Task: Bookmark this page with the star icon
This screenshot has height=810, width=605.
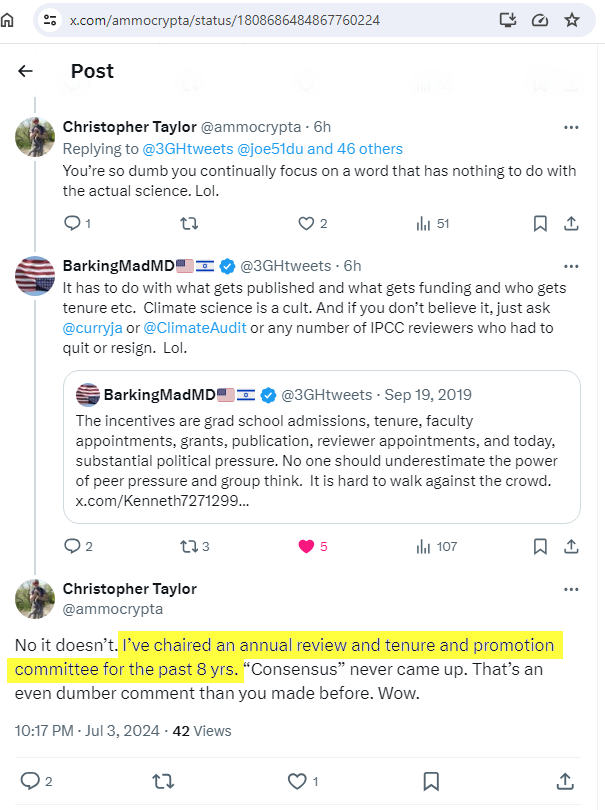Action: [571, 20]
